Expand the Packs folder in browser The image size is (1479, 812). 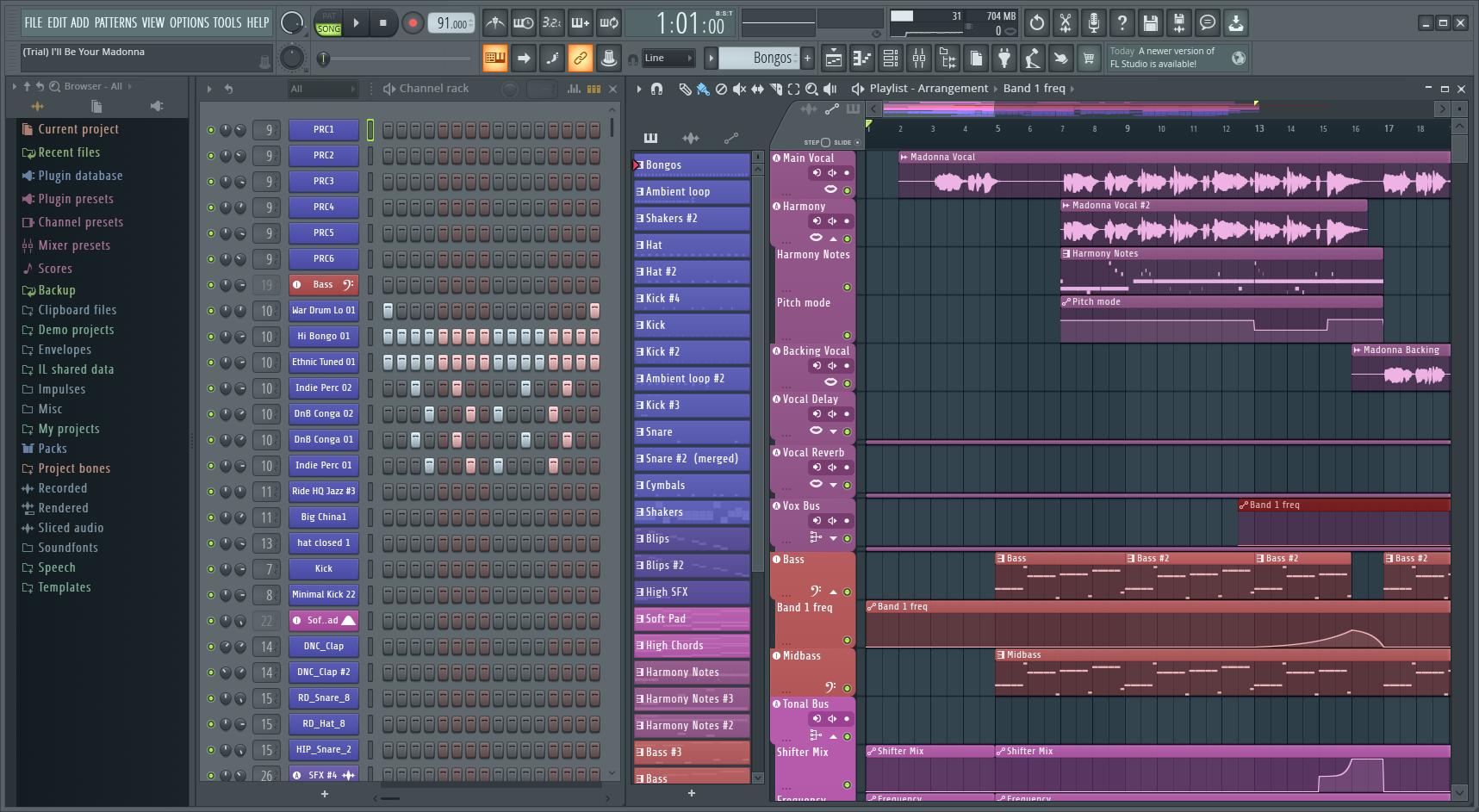point(52,449)
